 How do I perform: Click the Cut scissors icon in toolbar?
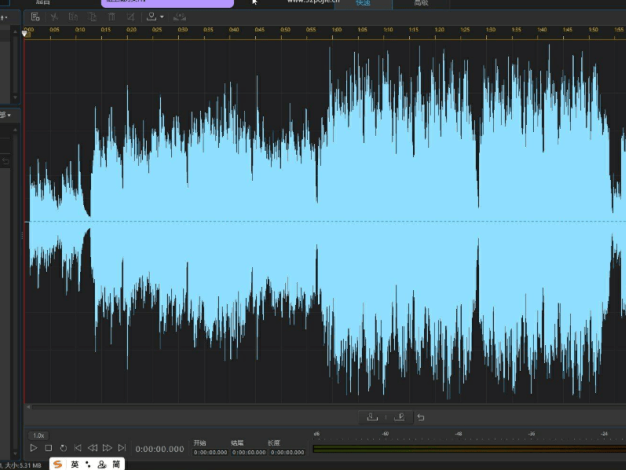[x=55, y=17]
